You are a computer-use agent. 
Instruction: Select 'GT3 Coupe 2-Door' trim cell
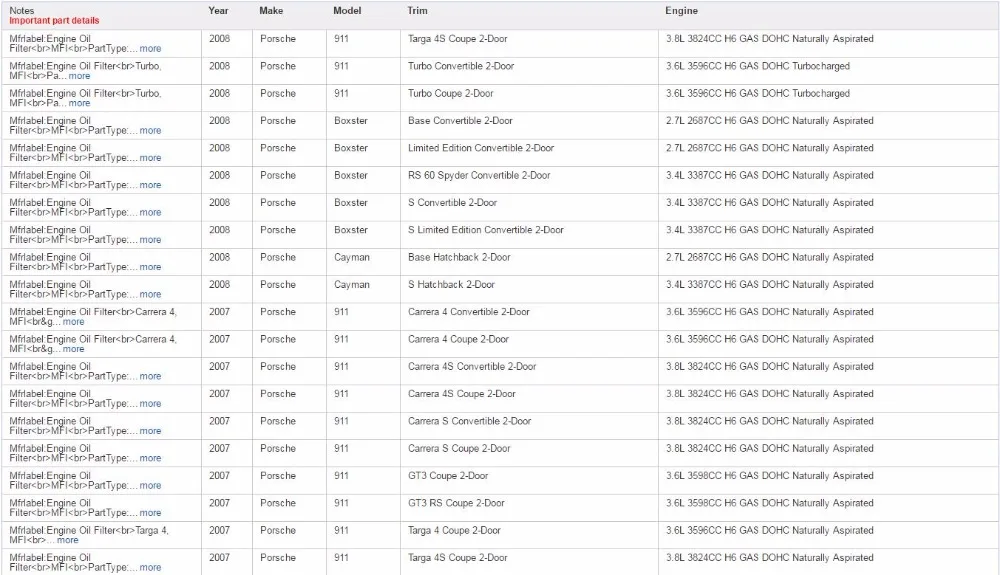tap(448, 476)
